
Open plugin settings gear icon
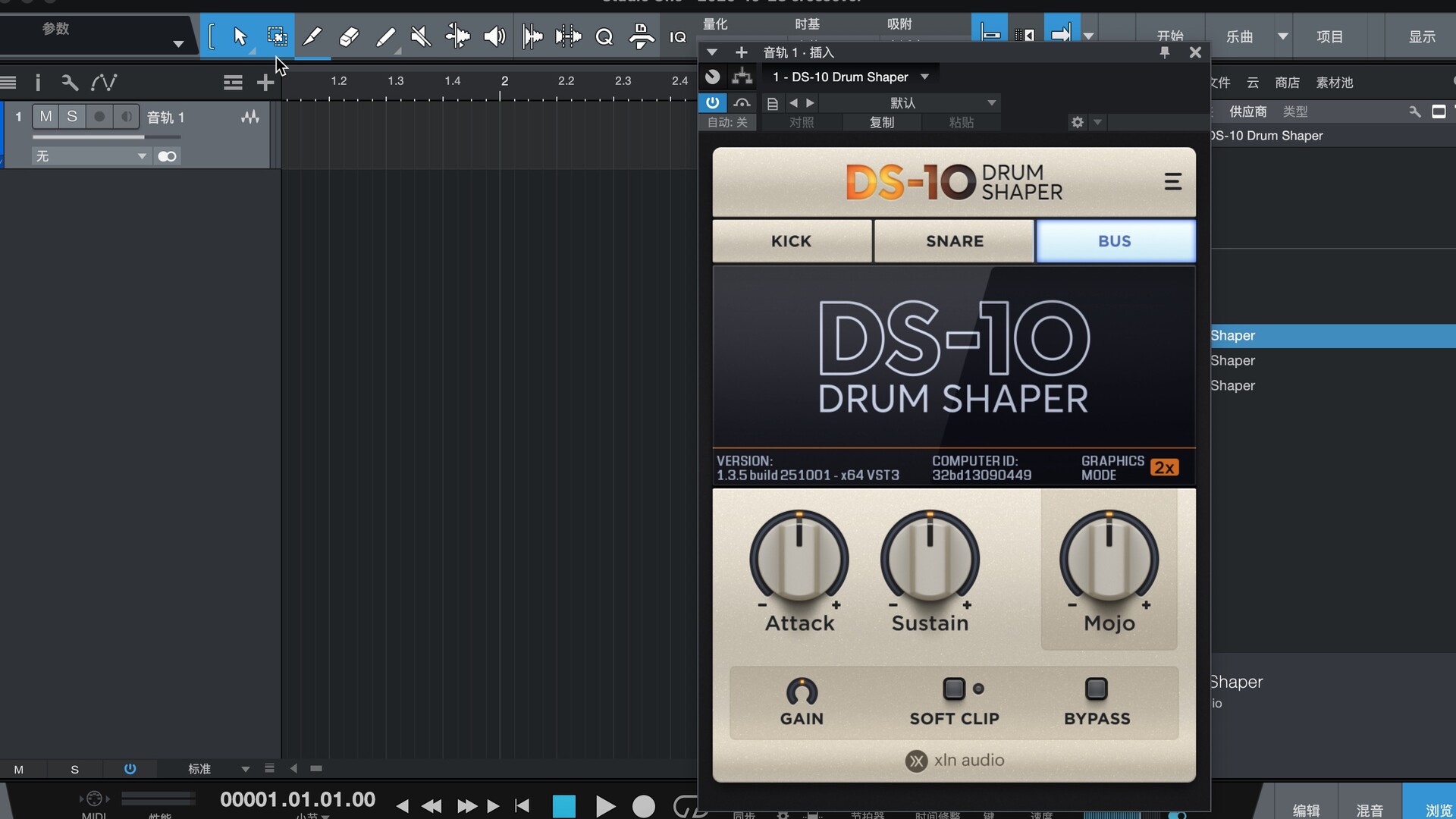click(x=1077, y=122)
